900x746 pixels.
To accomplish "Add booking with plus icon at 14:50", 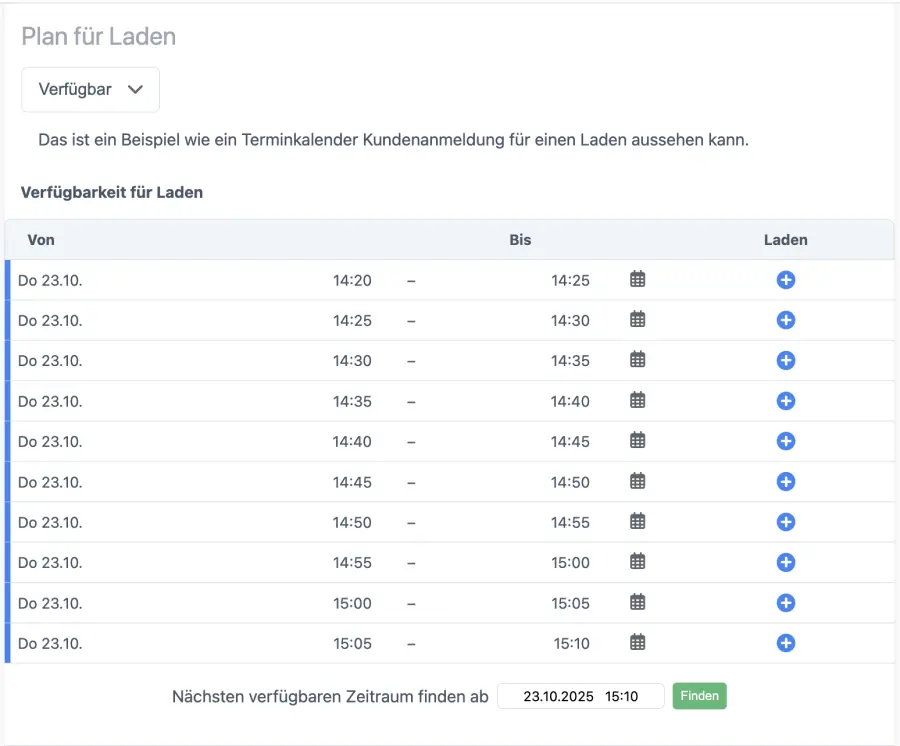I will pos(786,522).
